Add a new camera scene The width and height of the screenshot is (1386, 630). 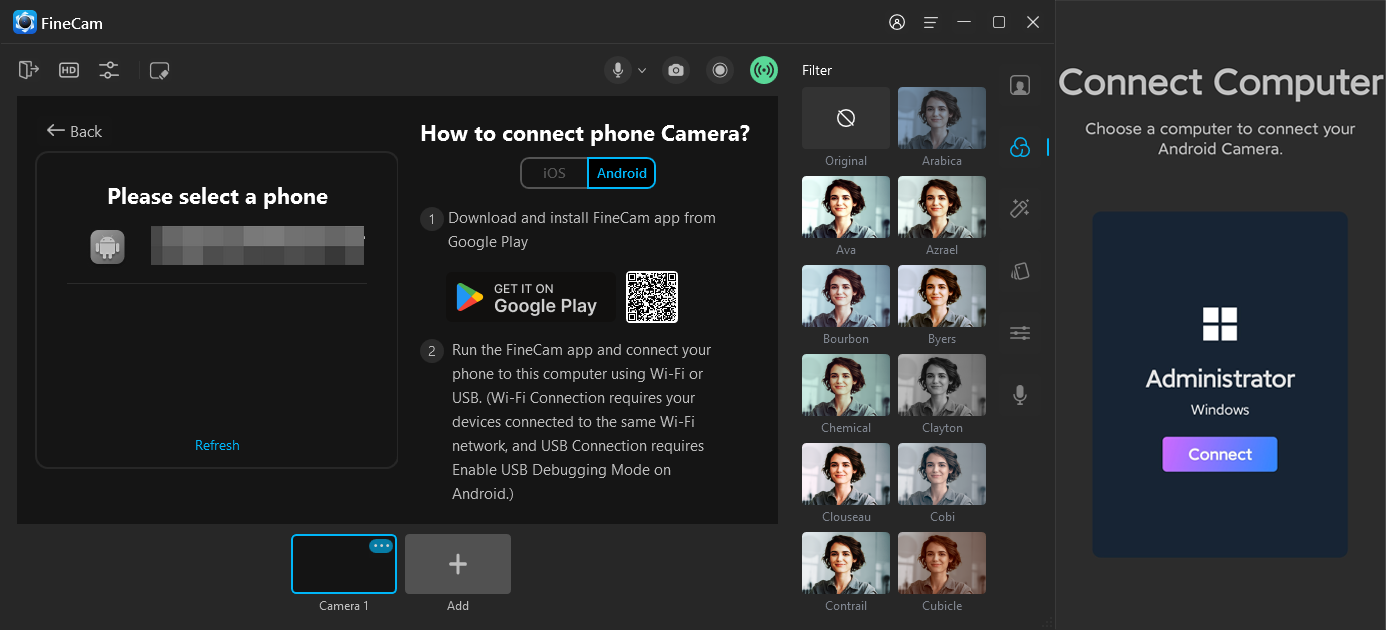tap(458, 564)
